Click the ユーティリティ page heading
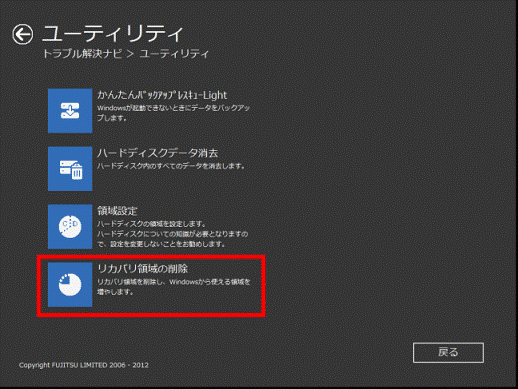The image size is (518, 389). pyautogui.click(x=113, y=34)
